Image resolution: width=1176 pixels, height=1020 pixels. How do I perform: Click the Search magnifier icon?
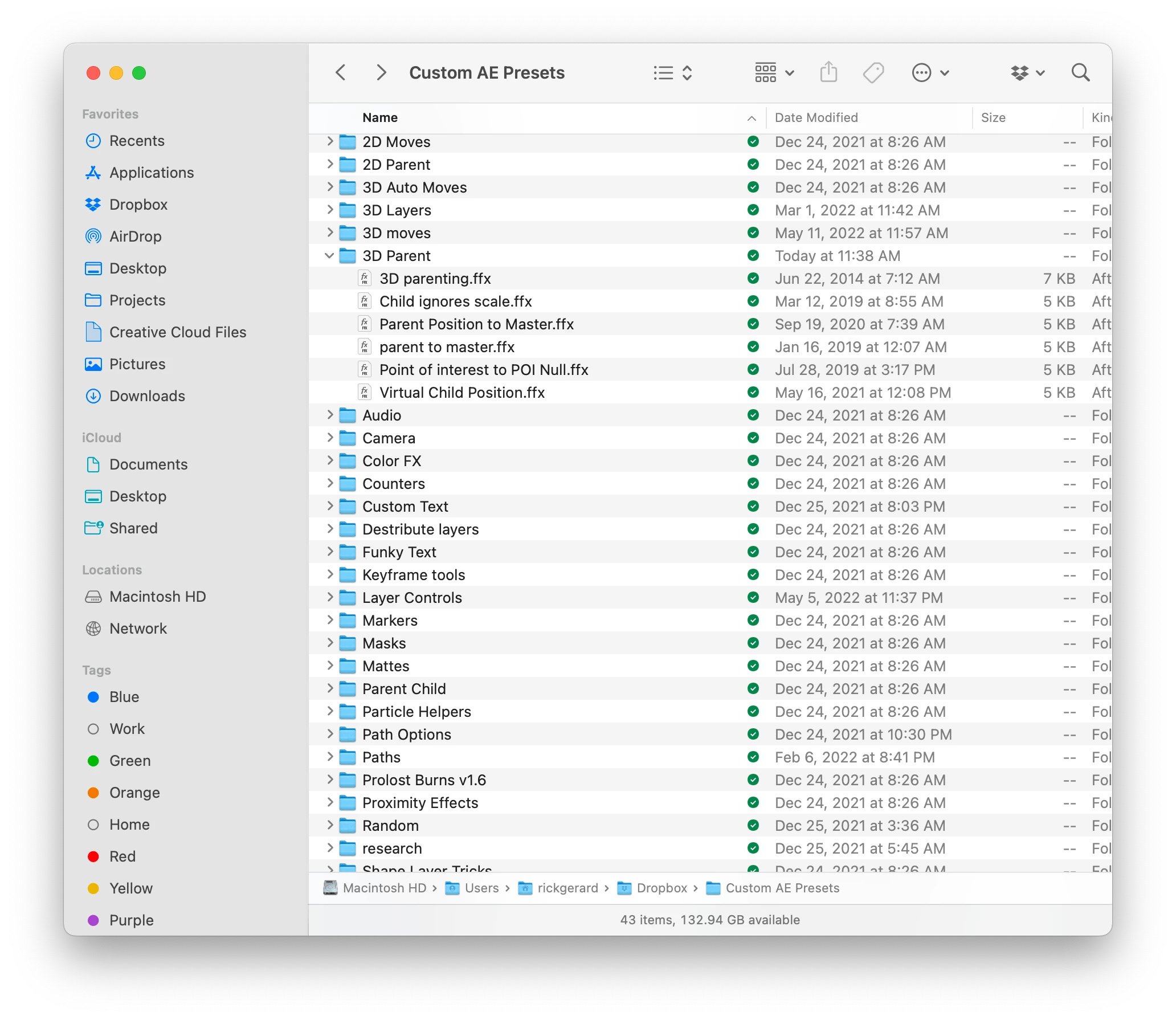coord(1080,72)
